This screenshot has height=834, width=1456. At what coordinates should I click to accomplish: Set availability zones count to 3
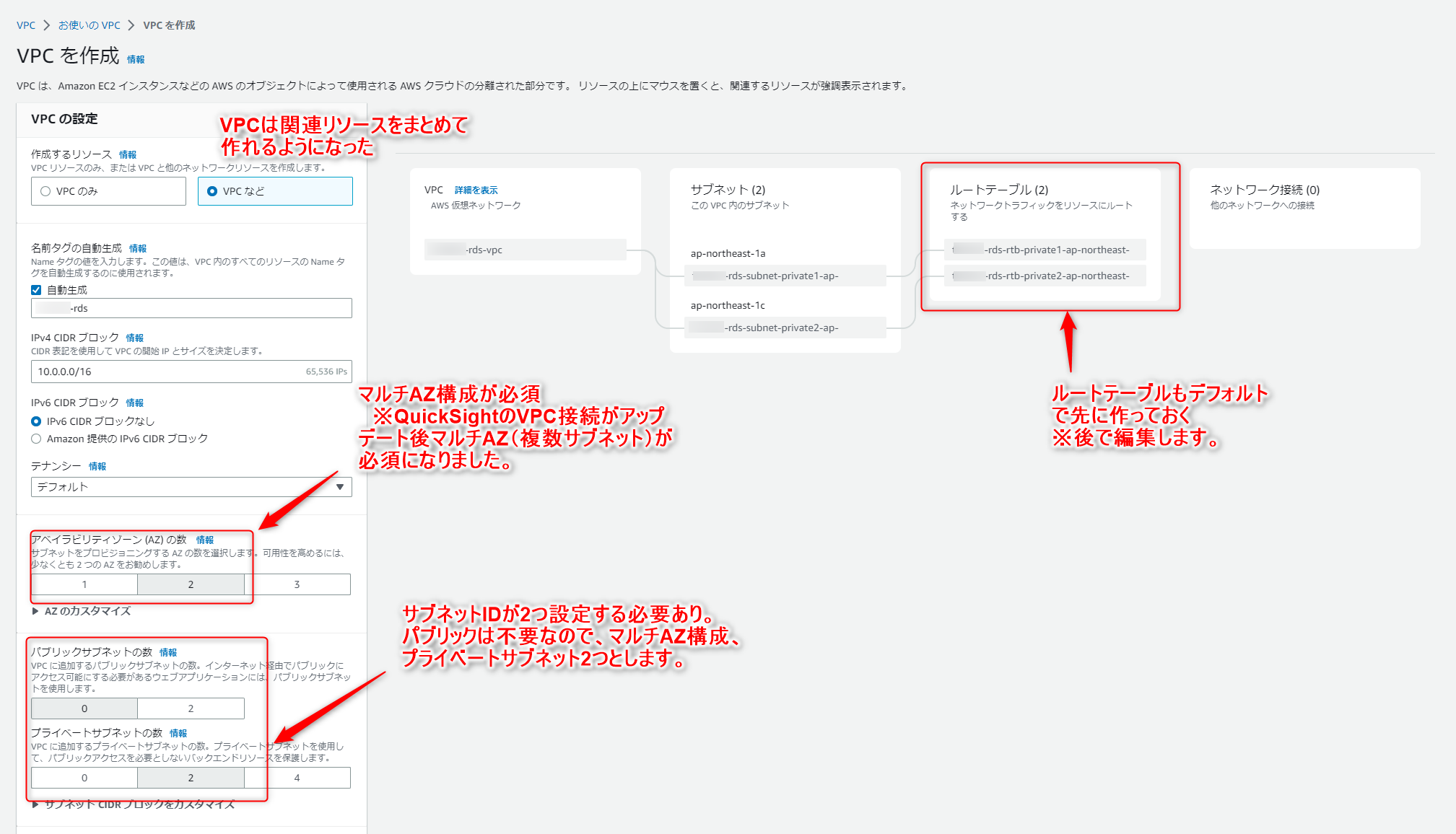(x=297, y=584)
